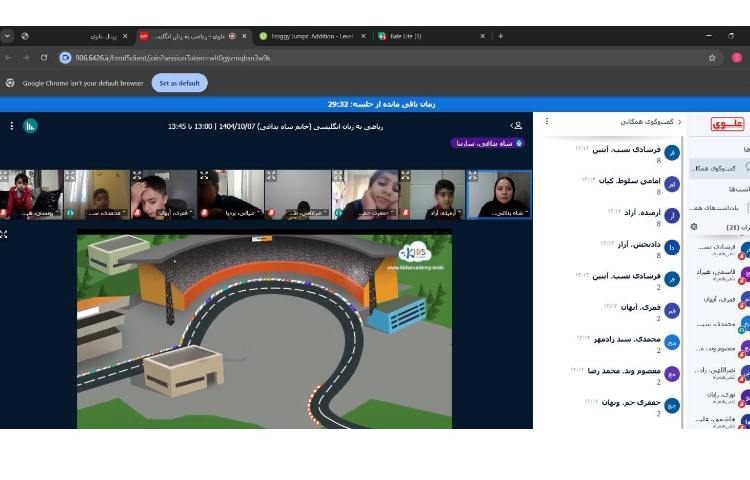Select user معصوم وند in the users list
The image size is (750, 480).
click(x=719, y=349)
